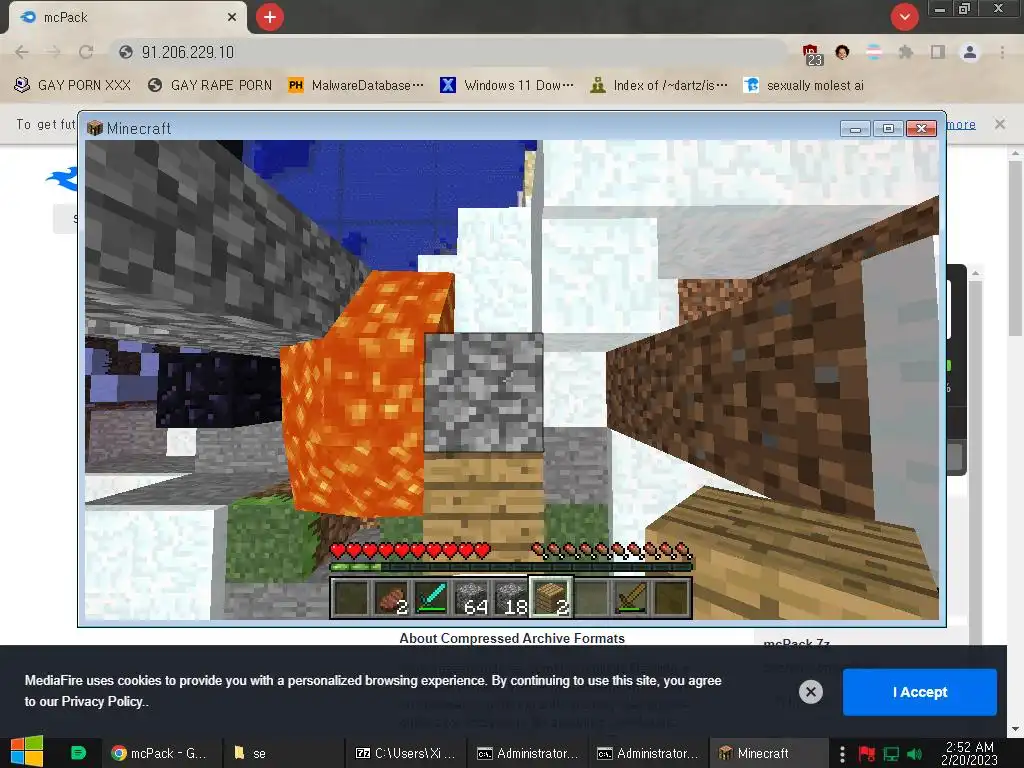
Task: Toggle the browser side panel
Action: click(938, 52)
